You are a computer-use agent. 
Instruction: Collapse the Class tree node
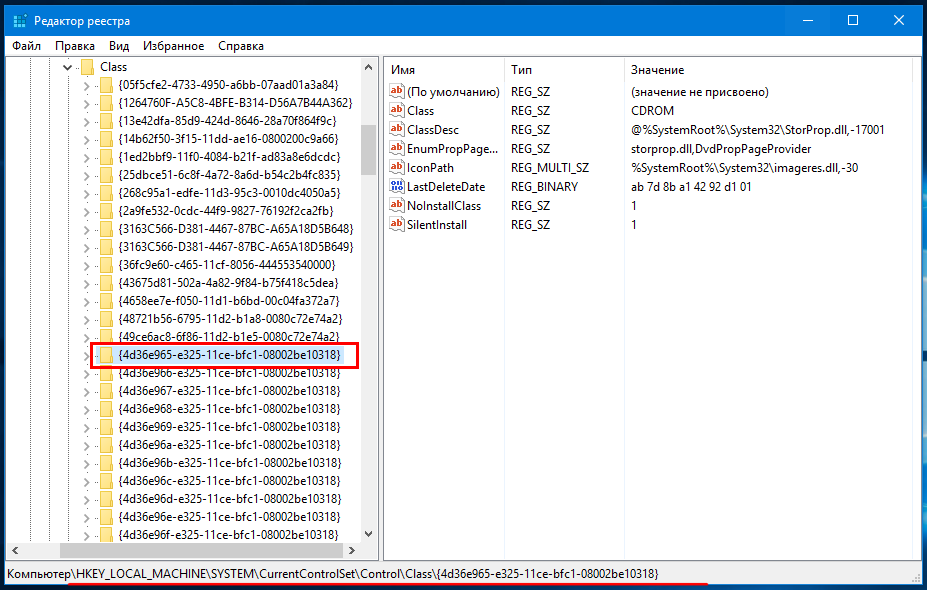(67, 67)
